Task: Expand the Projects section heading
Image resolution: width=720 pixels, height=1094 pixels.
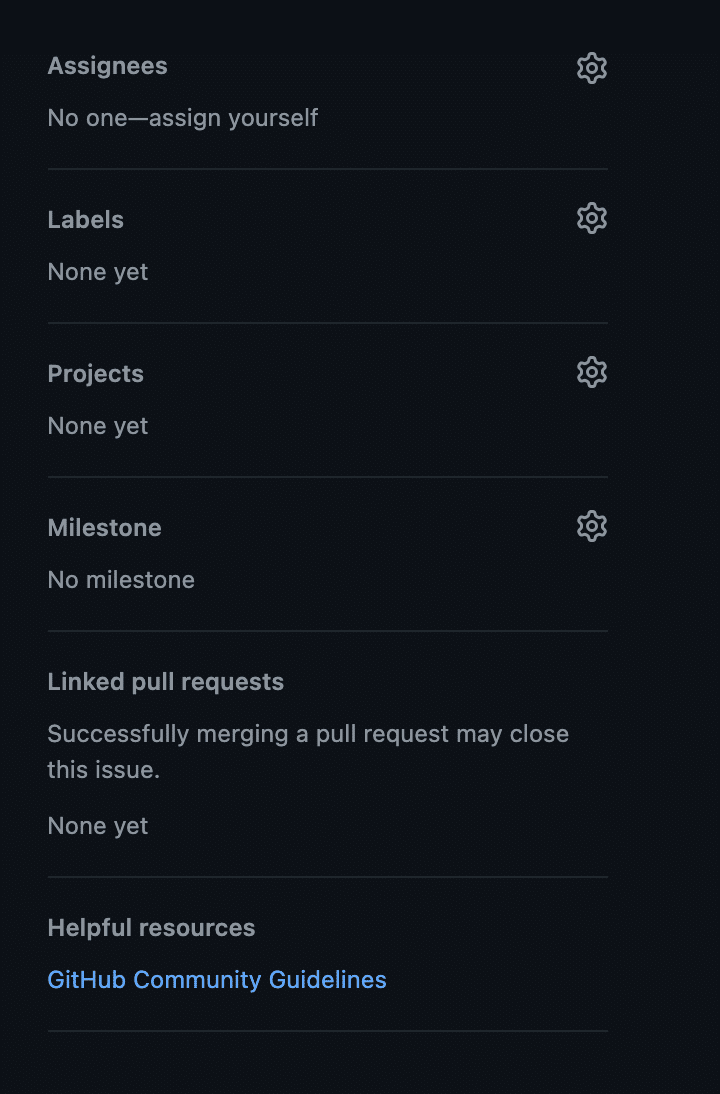Action: (96, 374)
